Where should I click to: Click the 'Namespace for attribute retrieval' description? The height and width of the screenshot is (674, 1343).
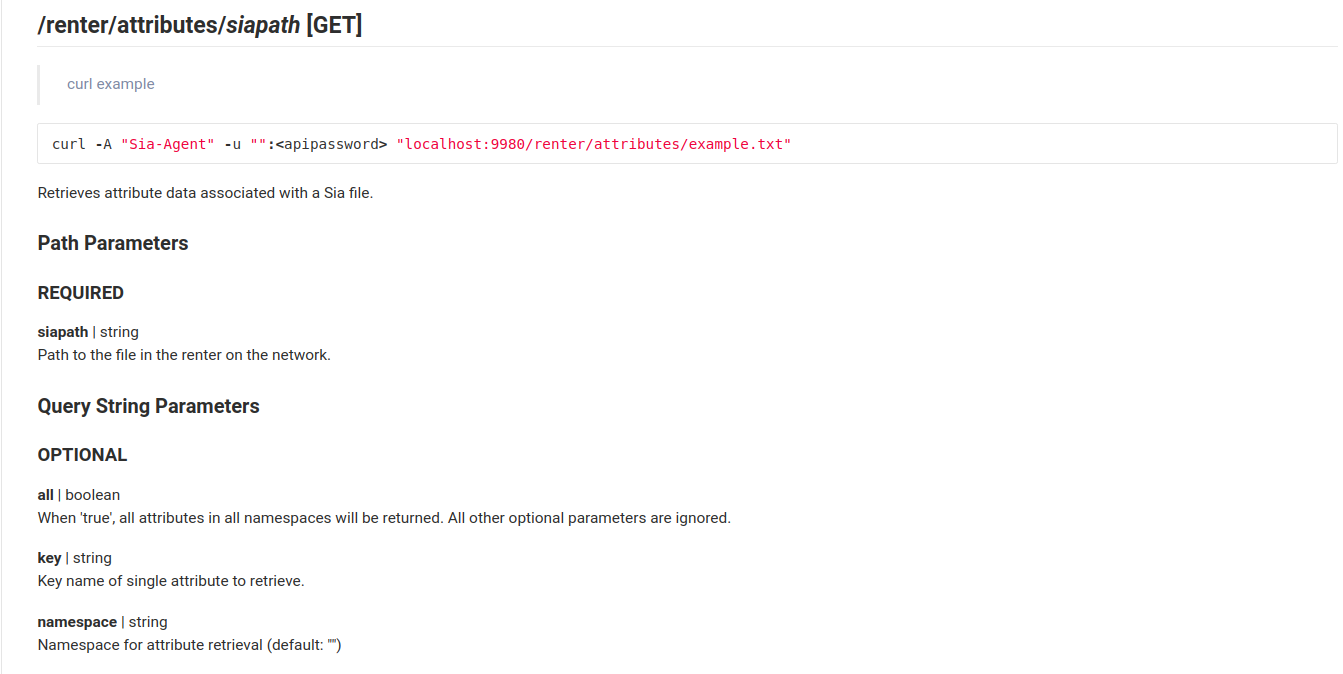(190, 645)
